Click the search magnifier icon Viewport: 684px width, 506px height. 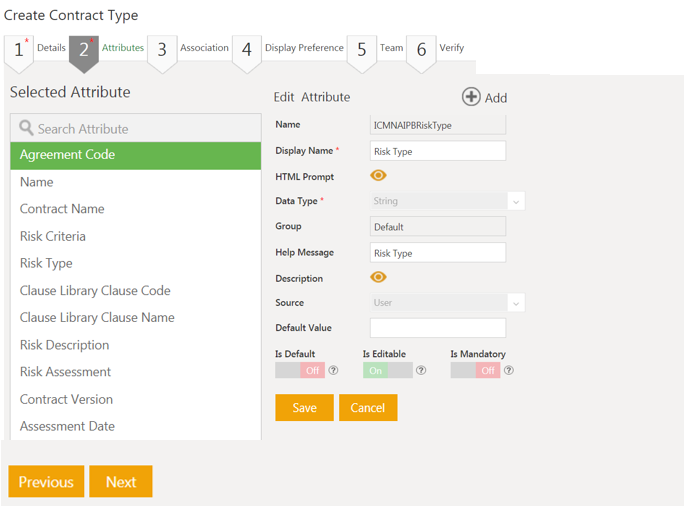pos(26,128)
